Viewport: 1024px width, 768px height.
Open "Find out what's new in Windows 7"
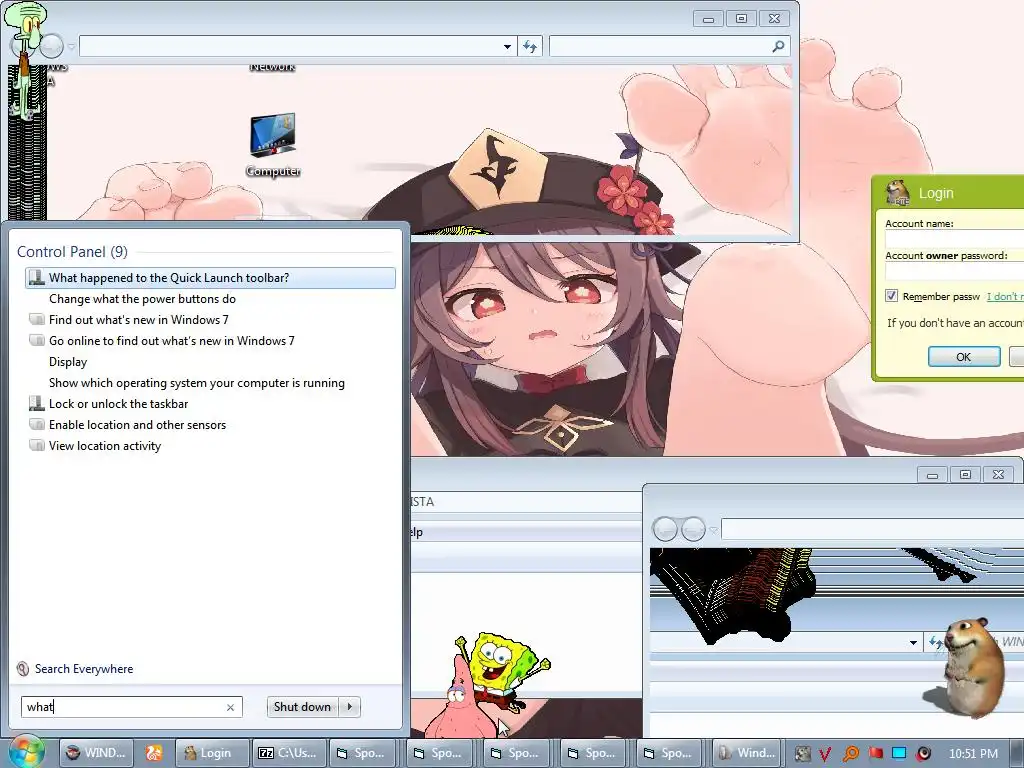[x=138, y=319]
